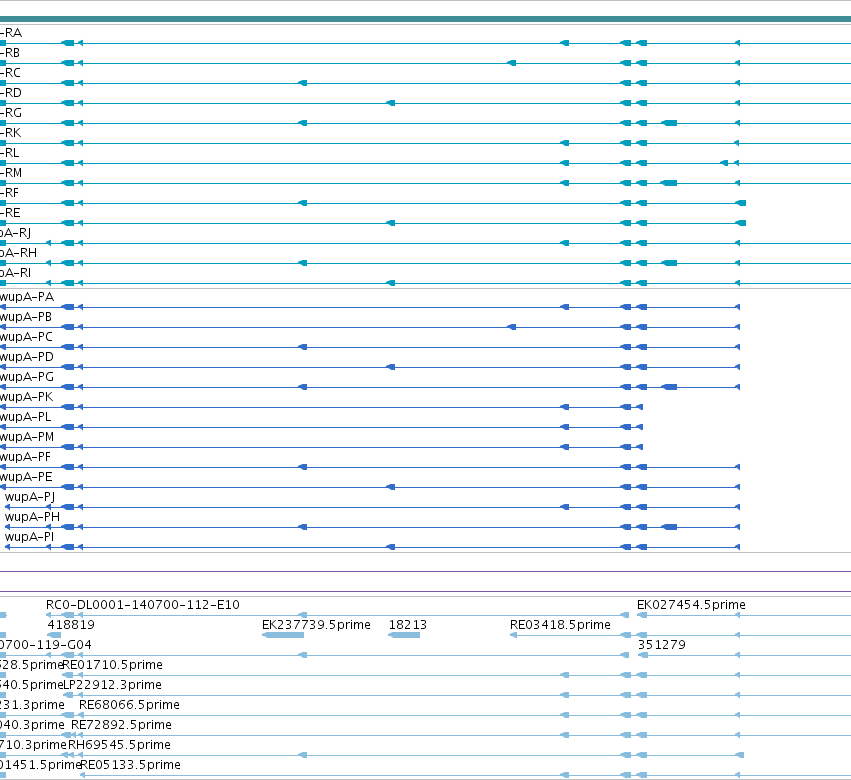
Task: Click the -RE transcript label
Action: click(10, 213)
